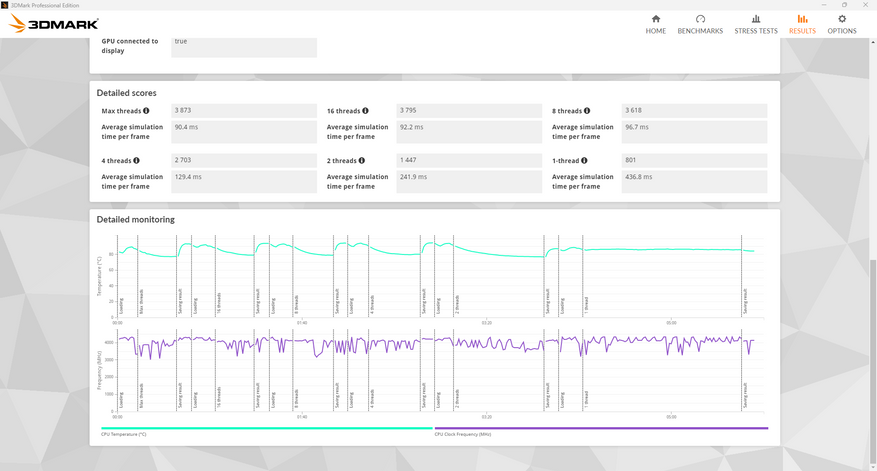The height and width of the screenshot is (471, 877).
Task: Click the 96.7 ms simulation time
Action: 694,132
